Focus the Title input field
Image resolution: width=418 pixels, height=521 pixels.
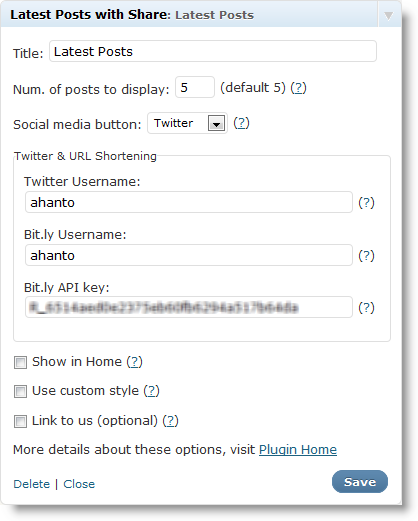coord(213,51)
